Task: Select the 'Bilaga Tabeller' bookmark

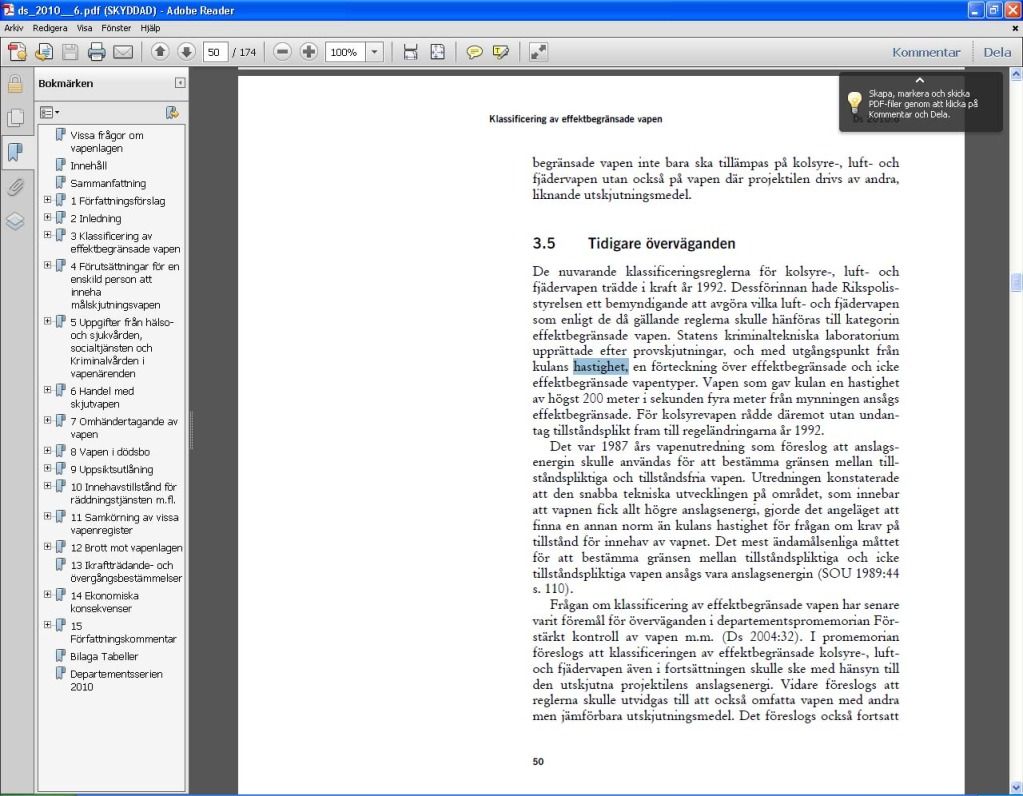Action: 104,656
